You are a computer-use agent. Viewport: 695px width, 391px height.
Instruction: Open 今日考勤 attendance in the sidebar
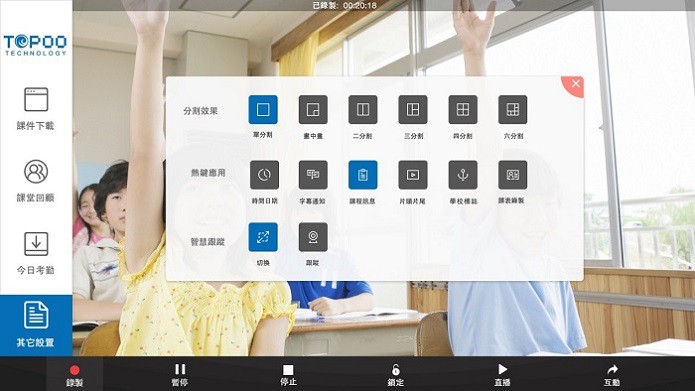click(x=36, y=253)
